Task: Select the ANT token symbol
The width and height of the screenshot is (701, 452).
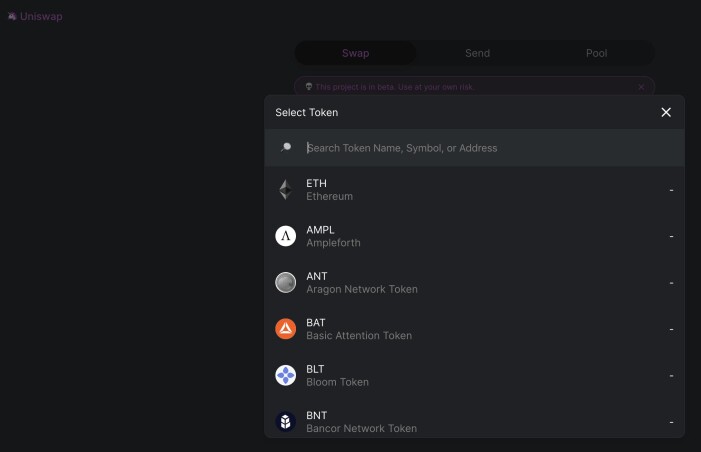Action: point(317,276)
